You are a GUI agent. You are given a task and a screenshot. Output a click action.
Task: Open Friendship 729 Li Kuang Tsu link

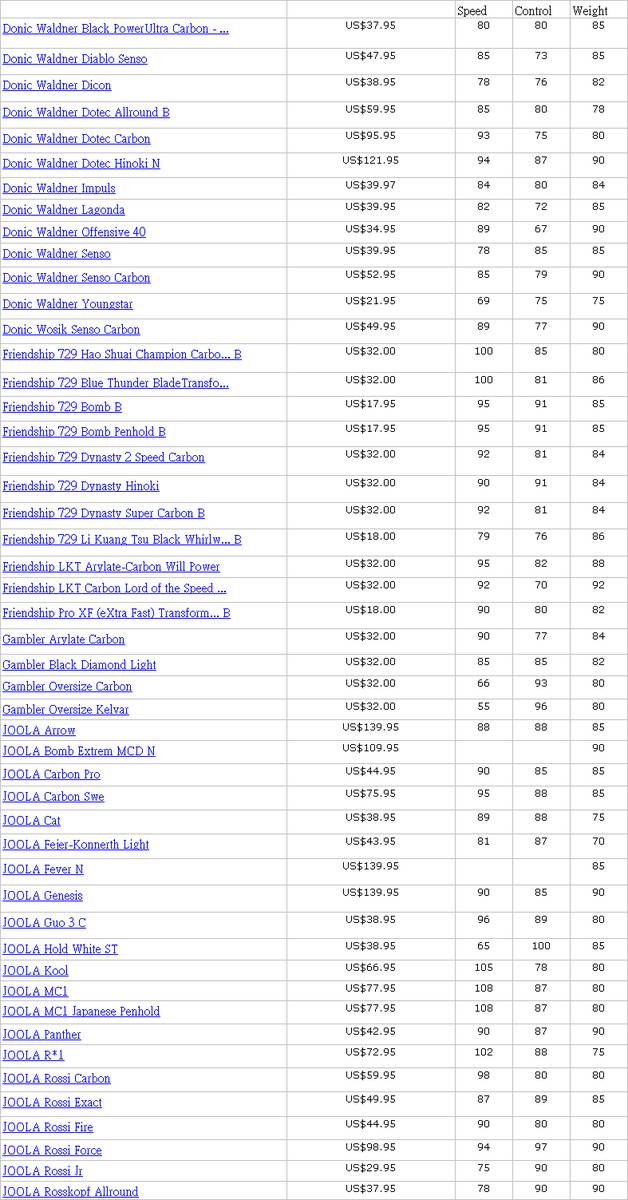point(122,540)
